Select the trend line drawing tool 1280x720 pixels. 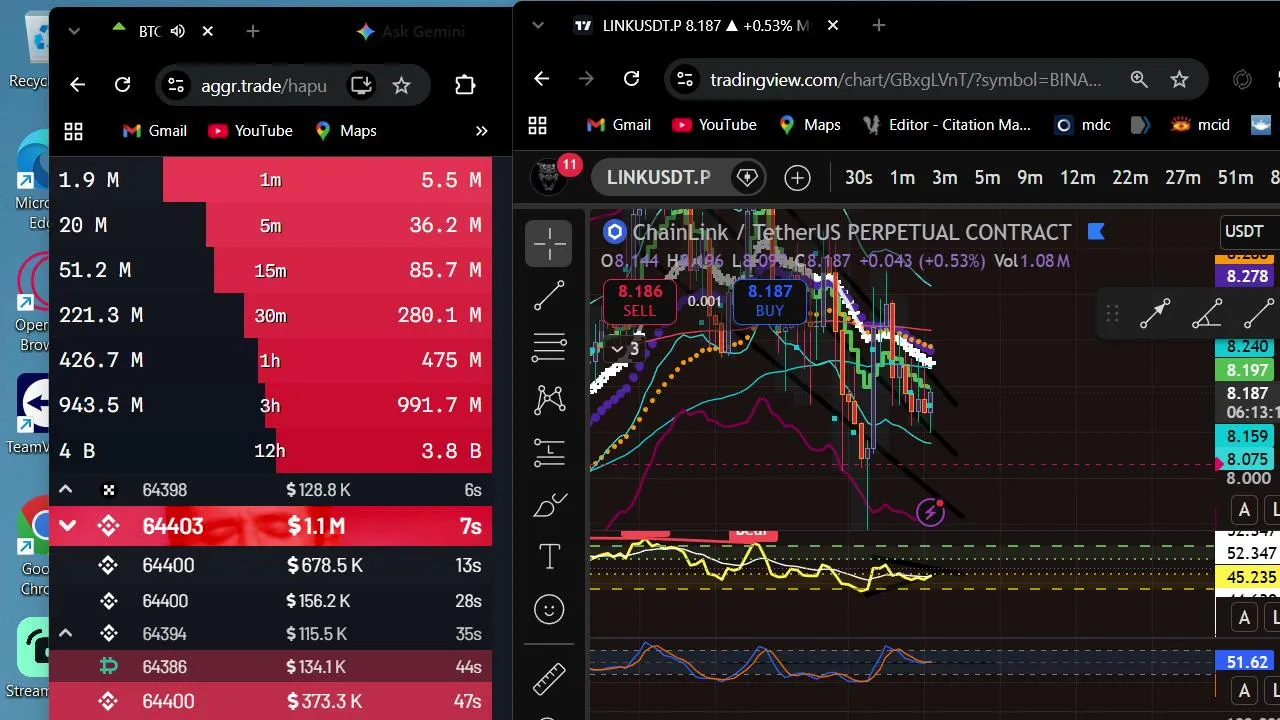tap(549, 295)
